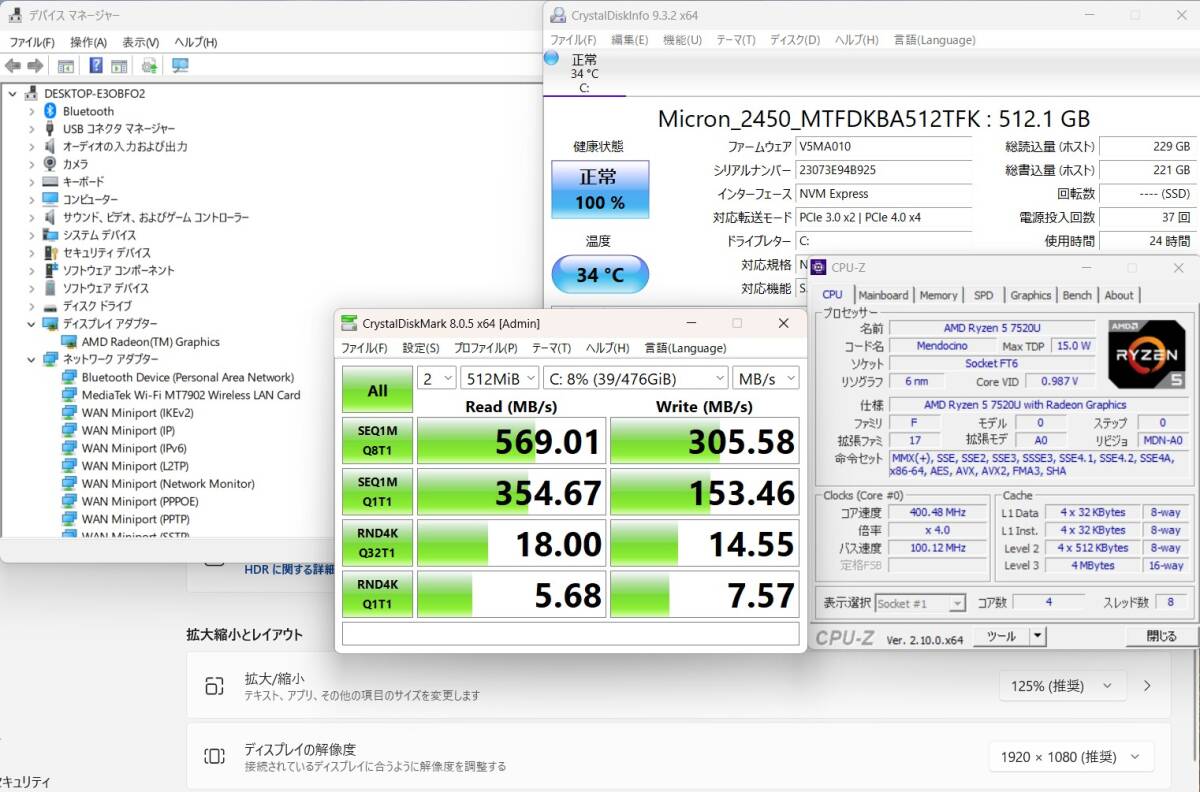This screenshot has width=1200, height=792.
Task: Click the speaker icon beside オーディオの入力および出力
Action: (50, 146)
